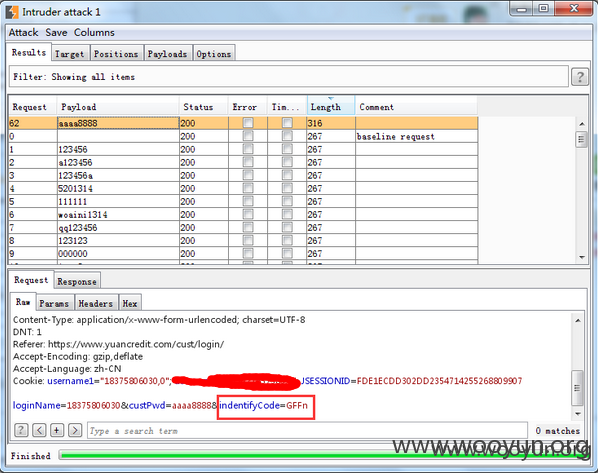
Task: Open the Hex view tab
Action: tap(130, 304)
